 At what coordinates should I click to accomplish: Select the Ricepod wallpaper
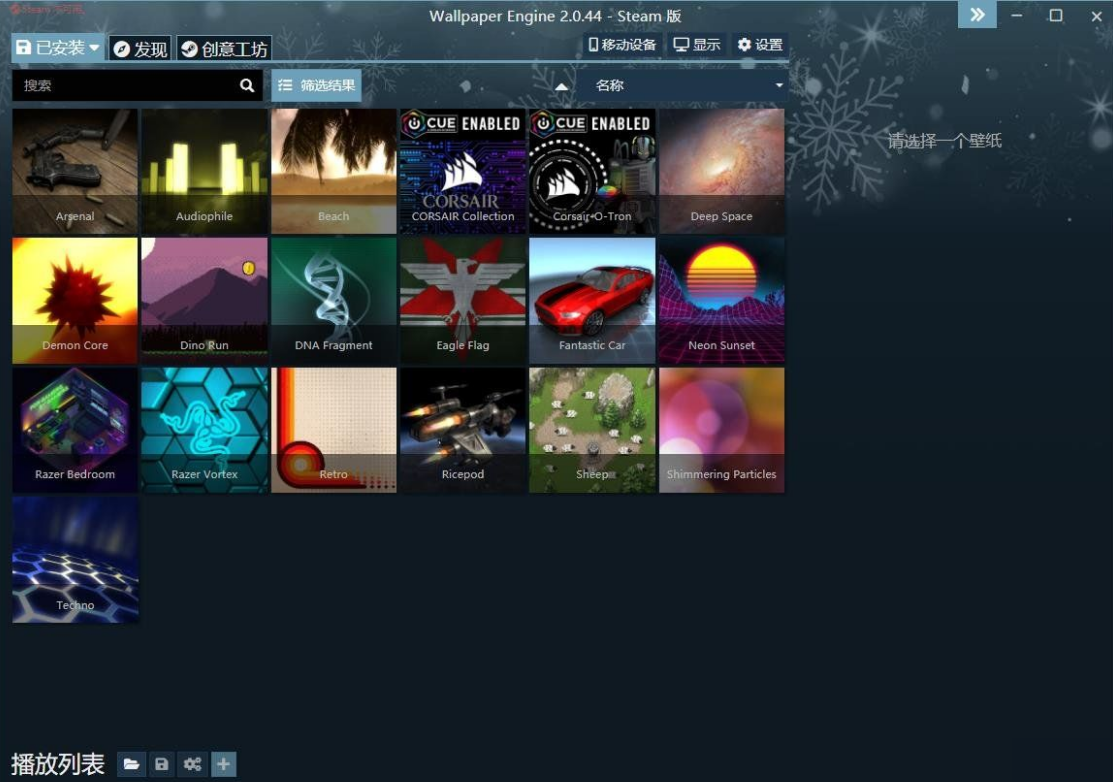463,429
